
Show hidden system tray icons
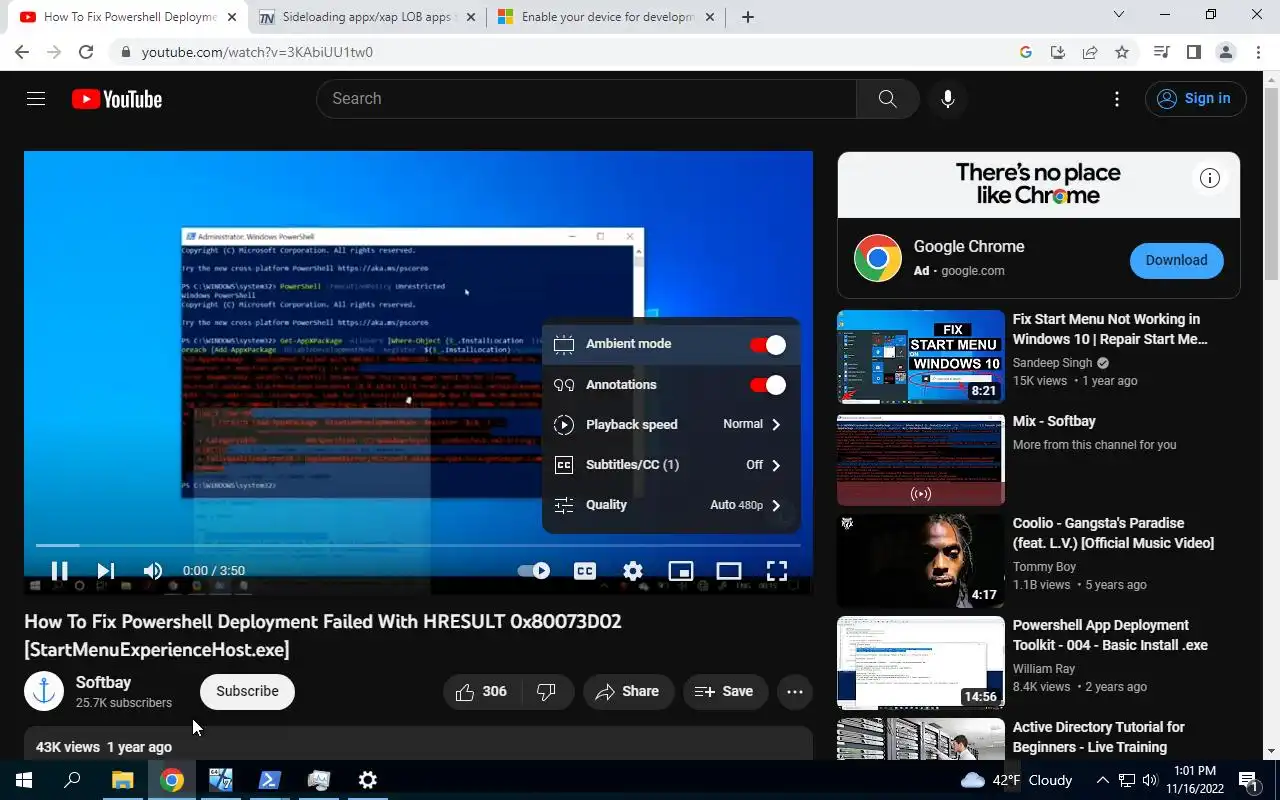(1102, 780)
